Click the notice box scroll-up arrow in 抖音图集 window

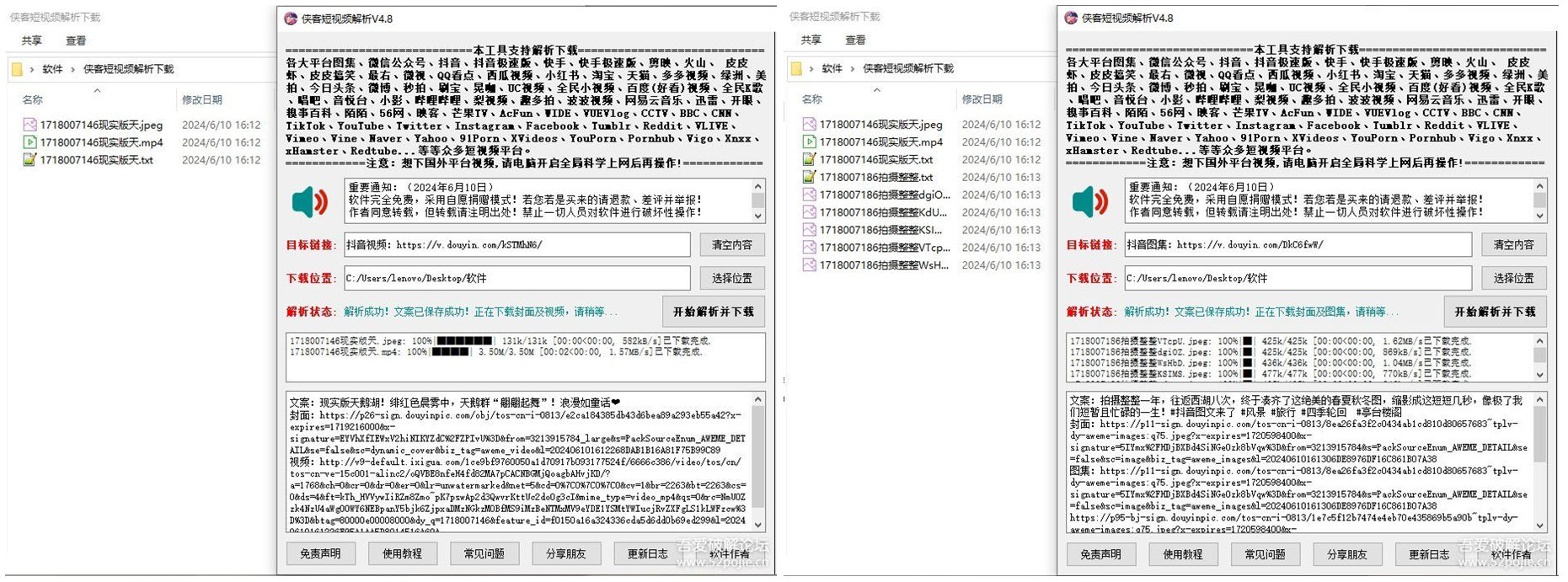[1540, 185]
